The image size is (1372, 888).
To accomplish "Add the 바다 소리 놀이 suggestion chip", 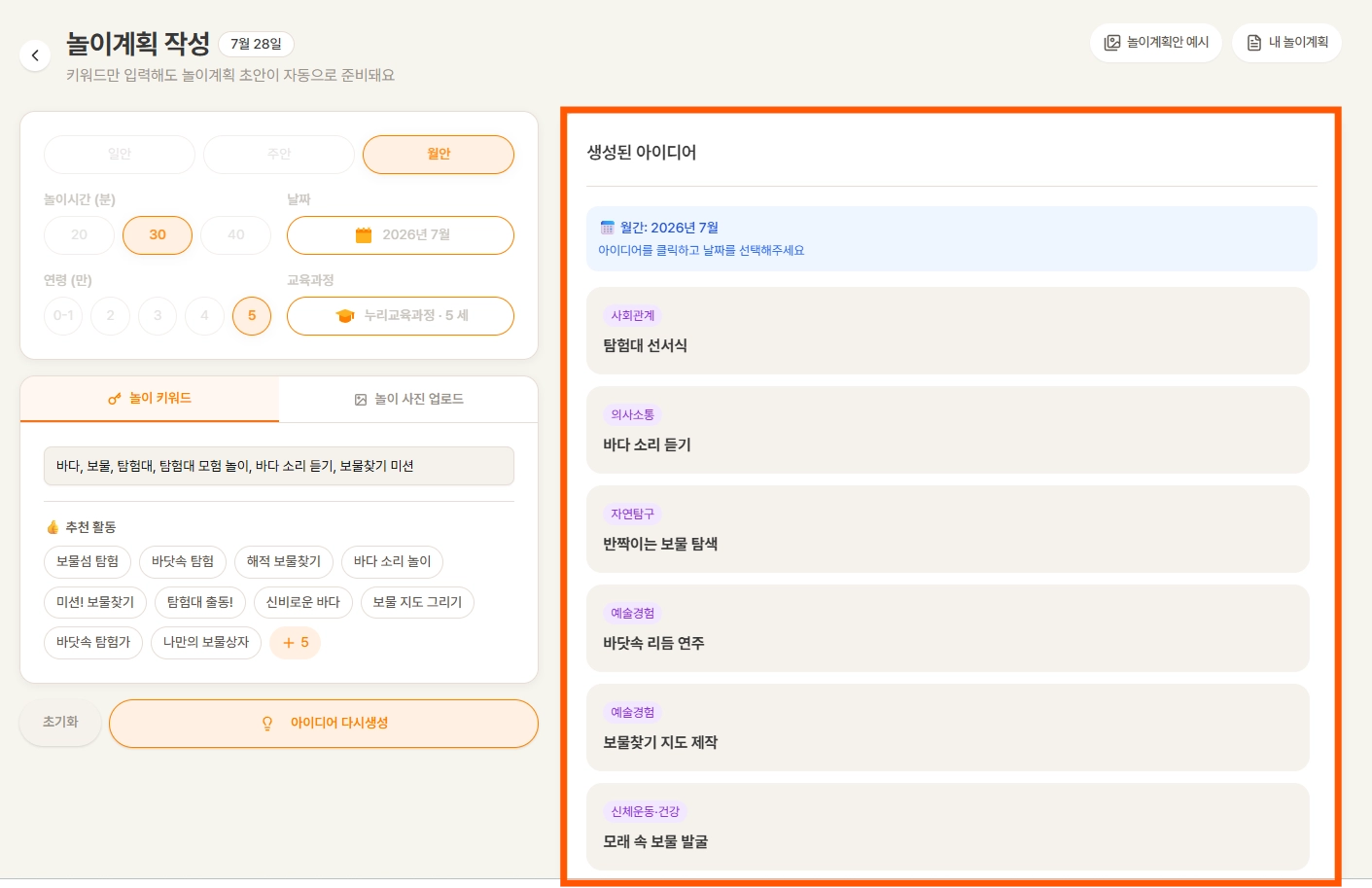I will [x=393, y=562].
